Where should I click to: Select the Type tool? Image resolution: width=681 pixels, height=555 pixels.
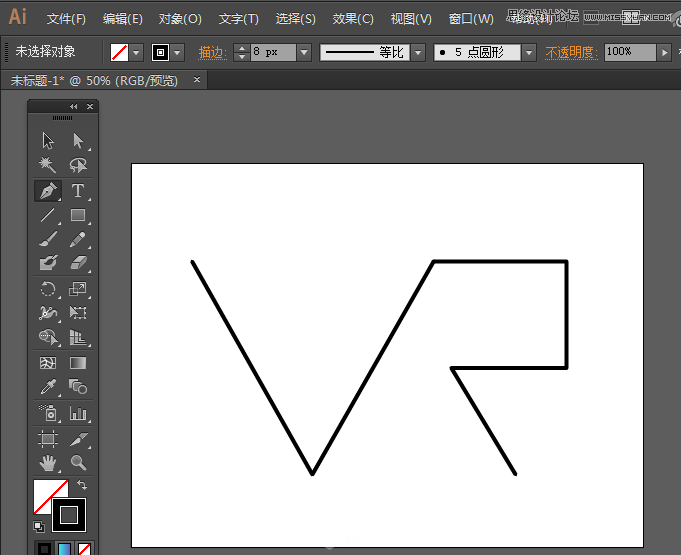tap(78, 191)
